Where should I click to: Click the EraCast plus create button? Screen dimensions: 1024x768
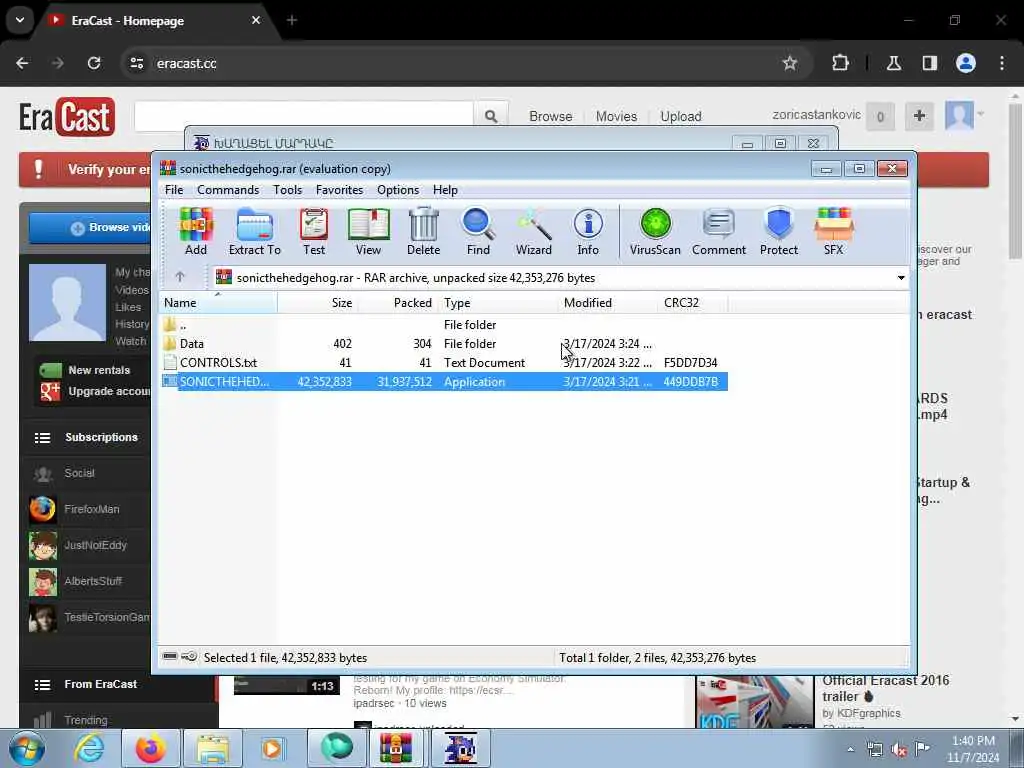pyautogui.click(x=919, y=116)
